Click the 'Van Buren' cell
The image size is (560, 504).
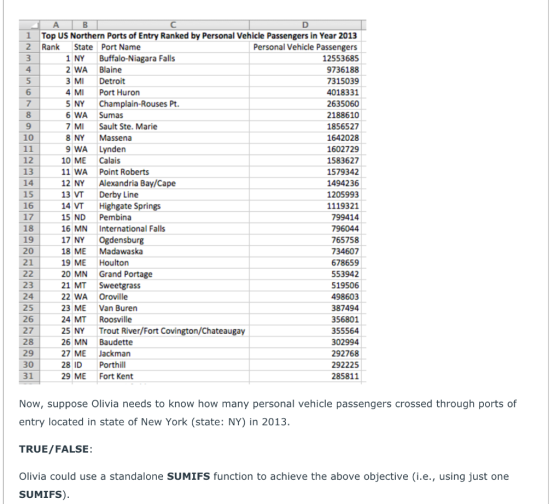pyautogui.click(x=173, y=308)
